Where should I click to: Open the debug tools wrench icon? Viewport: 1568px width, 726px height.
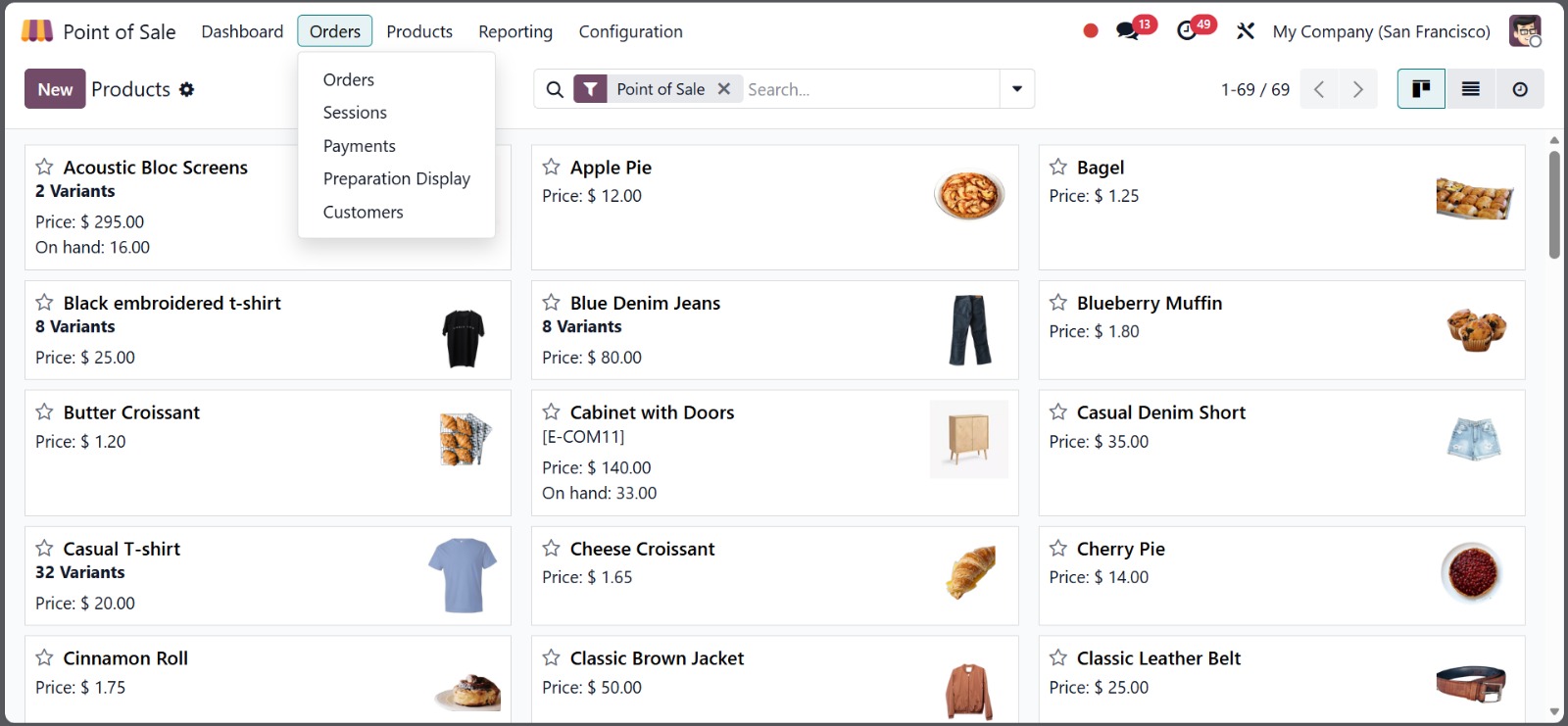click(1246, 31)
